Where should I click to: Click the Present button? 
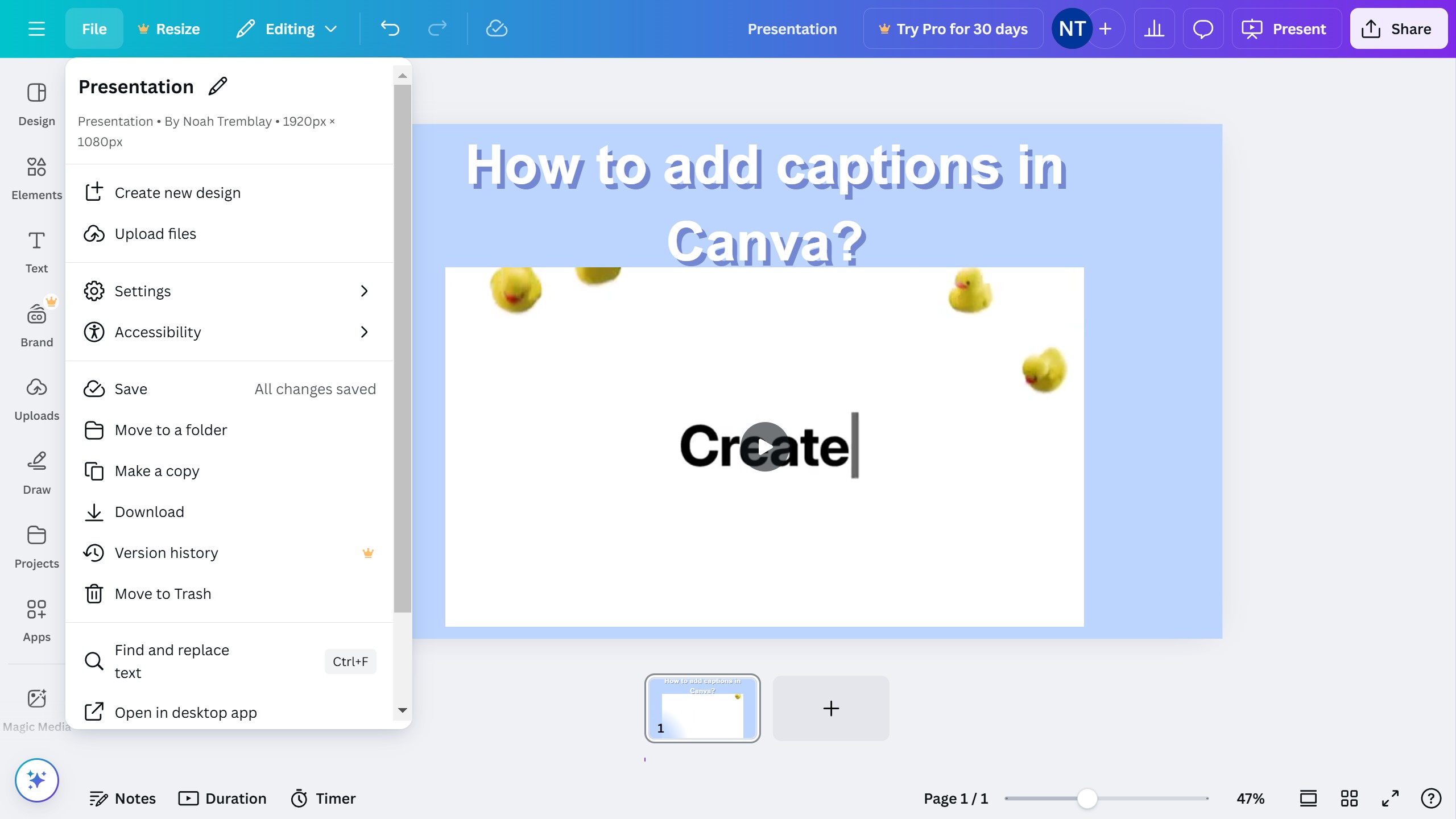click(x=1287, y=28)
